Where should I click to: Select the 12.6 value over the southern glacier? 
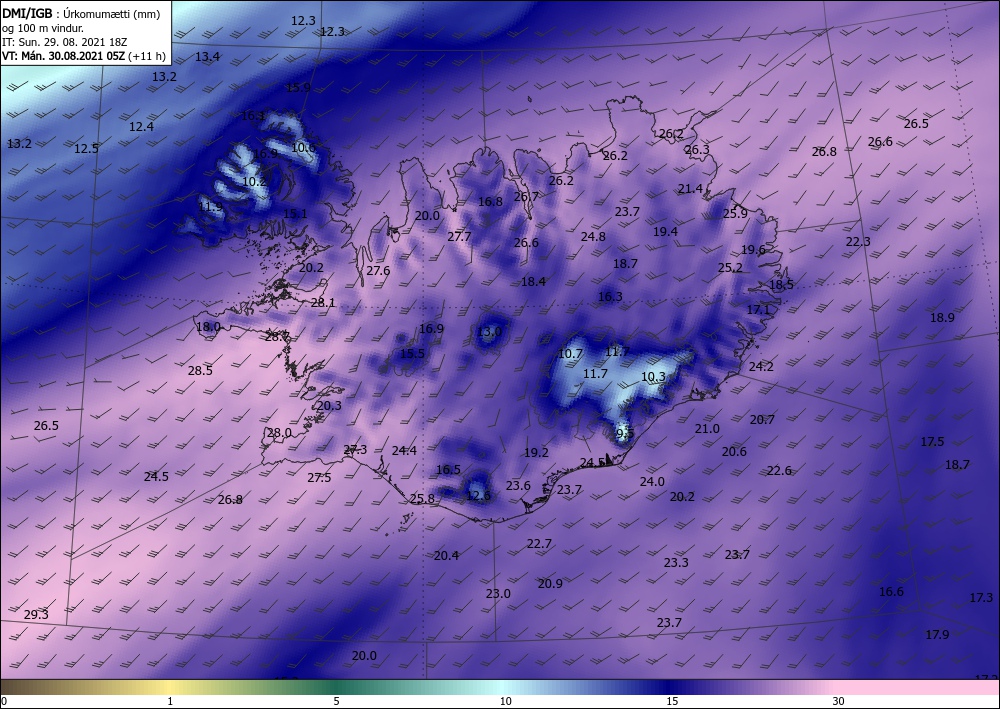coord(478,495)
